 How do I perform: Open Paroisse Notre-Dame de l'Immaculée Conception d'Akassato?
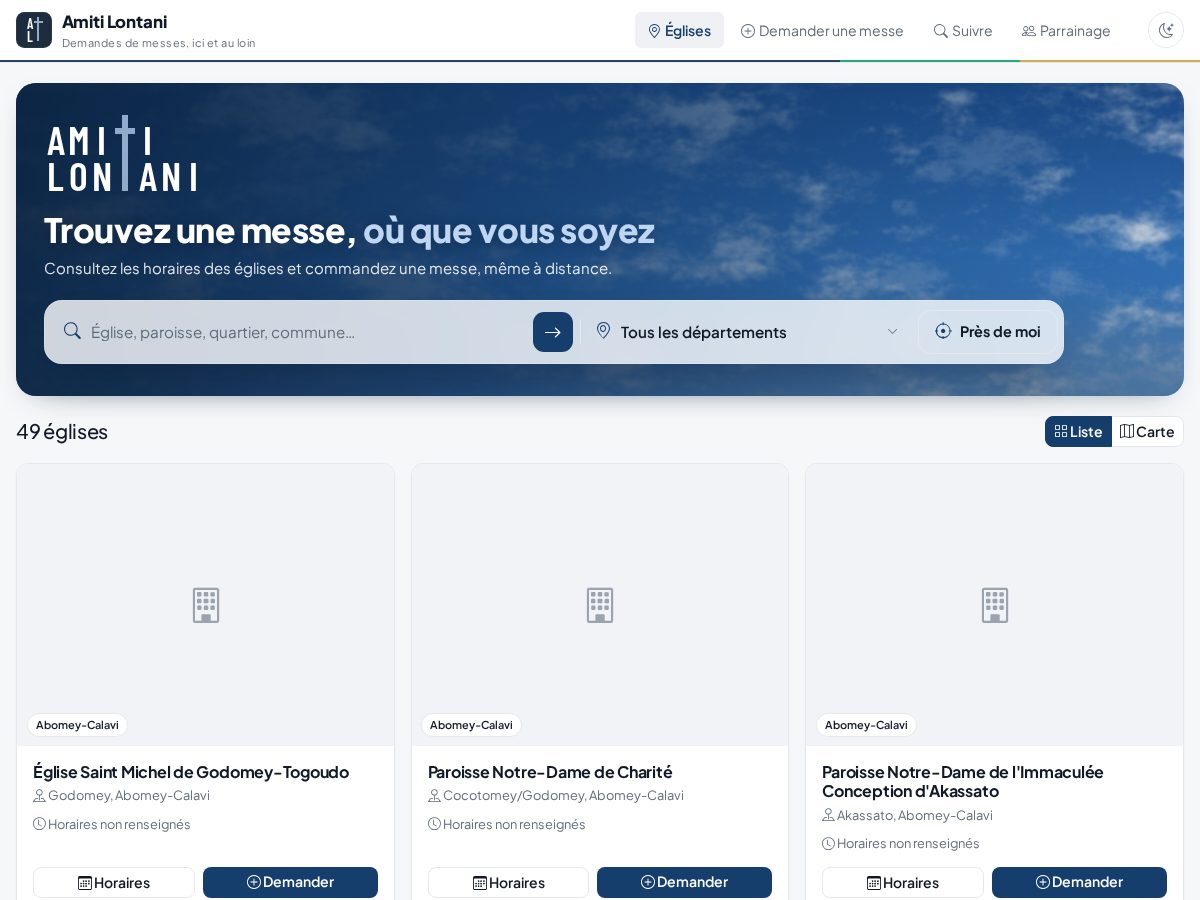(963, 781)
